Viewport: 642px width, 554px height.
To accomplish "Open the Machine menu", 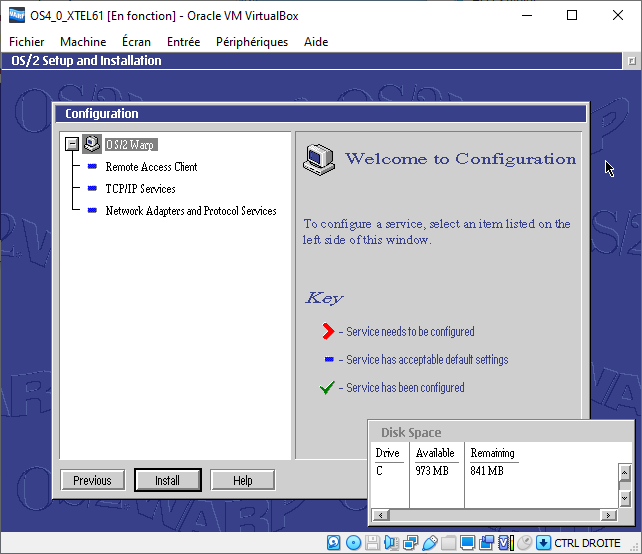I will (x=83, y=42).
